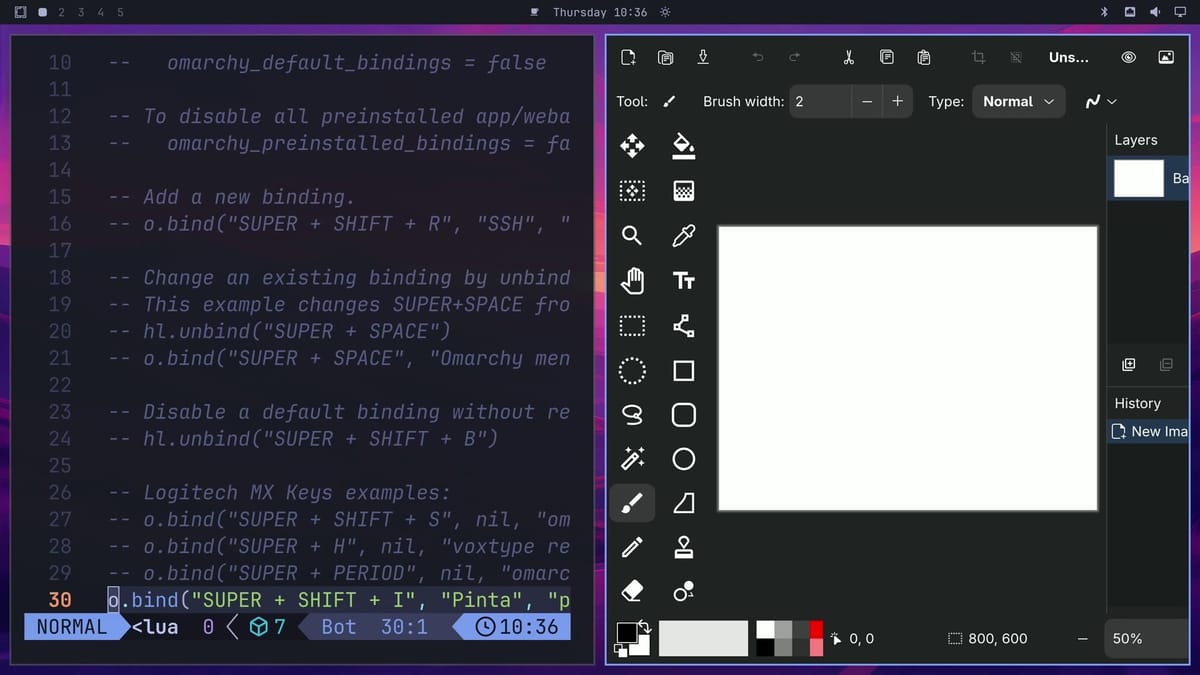Create a new image in Pinta
This screenshot has height=675, width=1200.
click(x=628, y=57)
